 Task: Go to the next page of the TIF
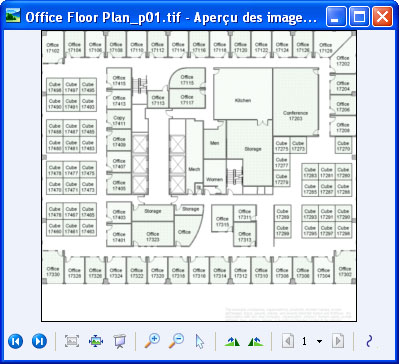click(338, 341)
